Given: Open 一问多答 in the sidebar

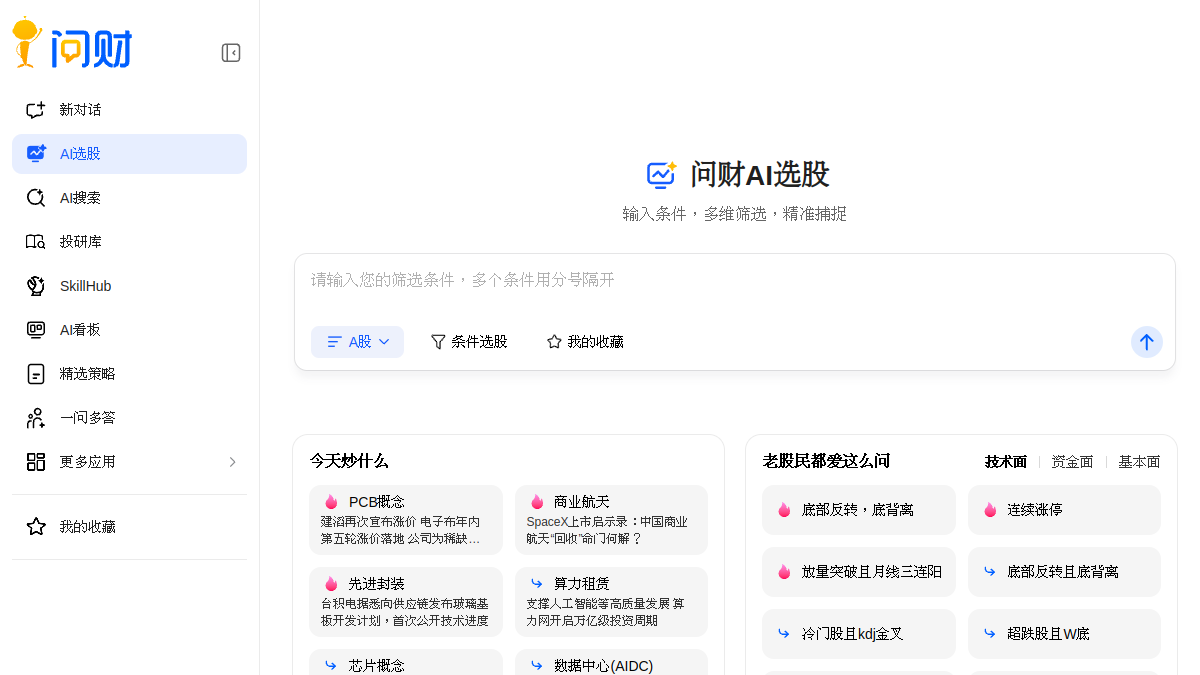Looking at the screenshot, I should point(129,418).
